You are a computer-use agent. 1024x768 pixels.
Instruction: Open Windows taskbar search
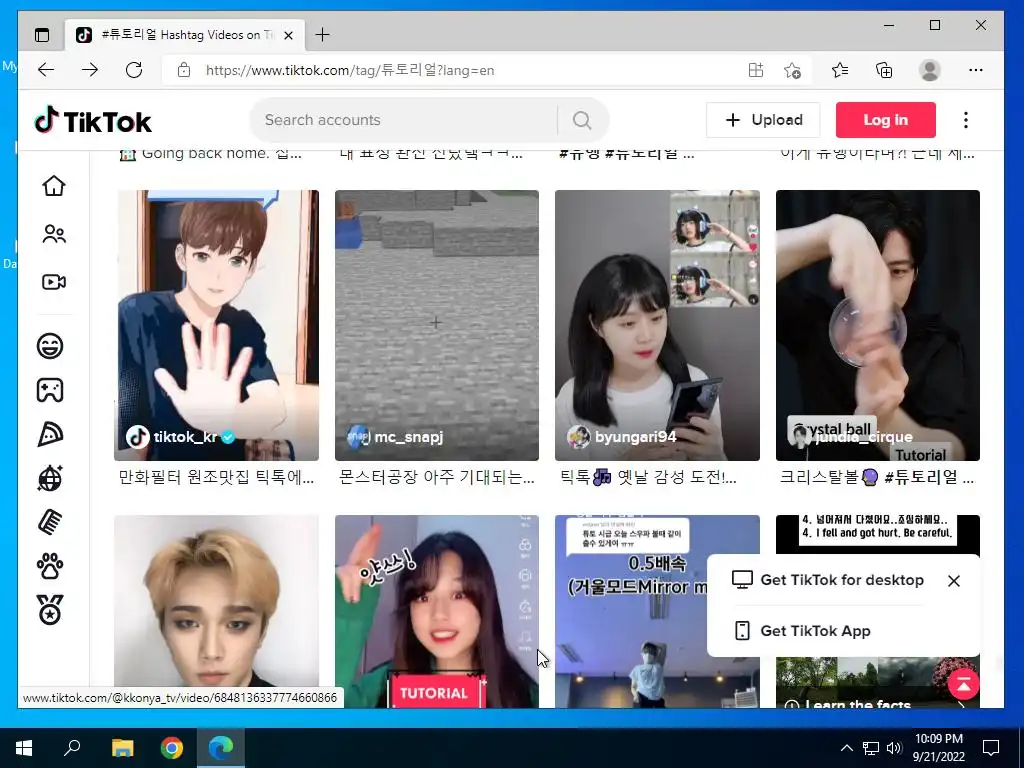coord(72,748)
